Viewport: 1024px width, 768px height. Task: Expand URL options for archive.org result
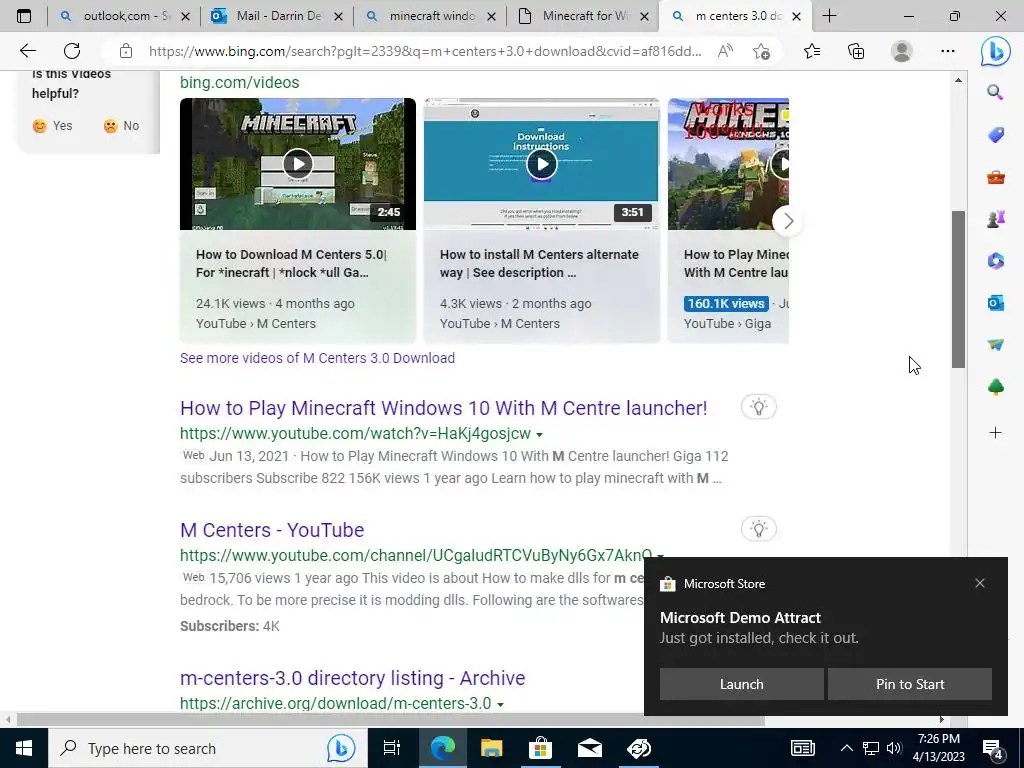click(x=500, y=705)
